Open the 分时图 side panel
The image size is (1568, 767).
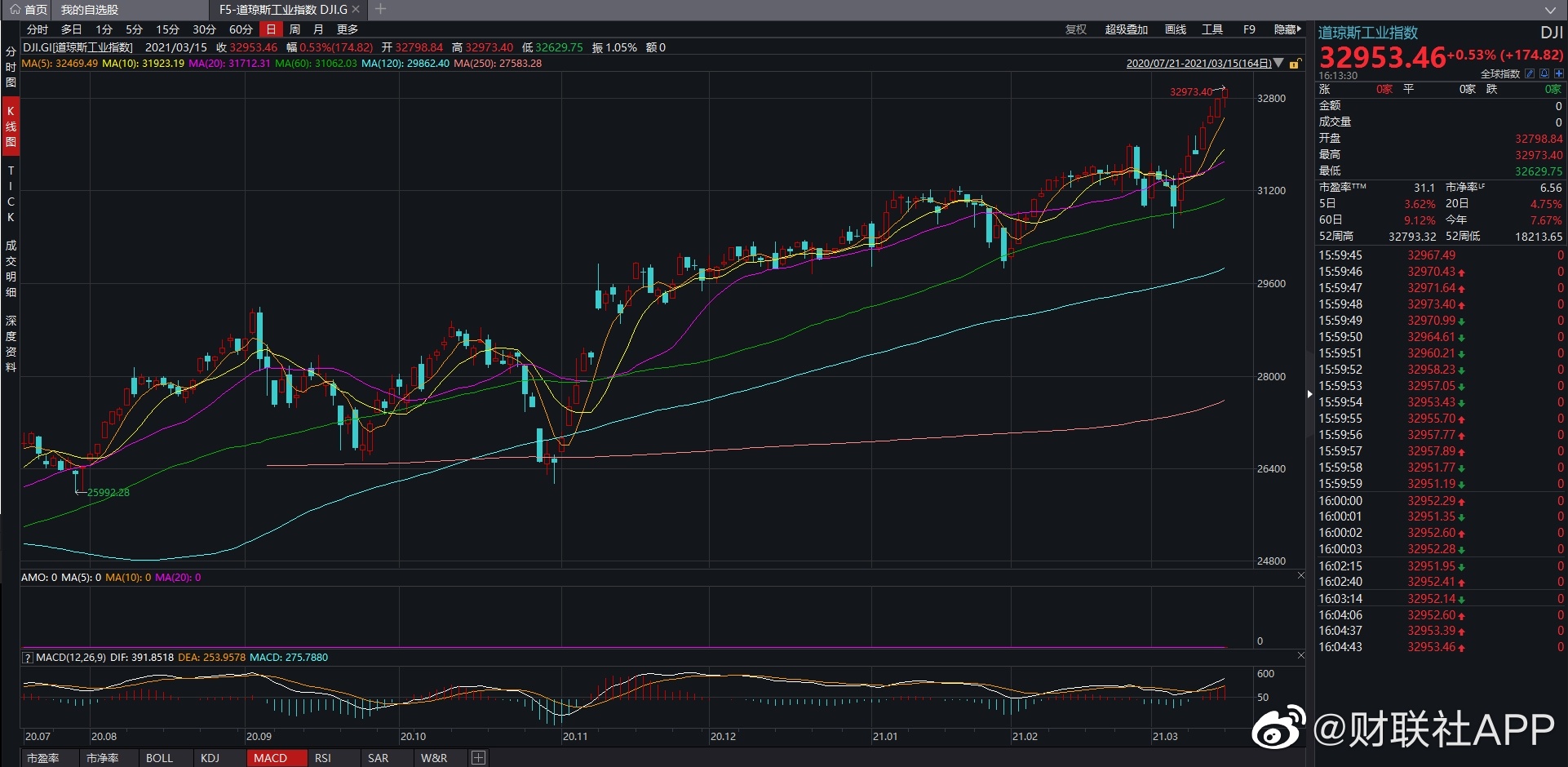coord(11,66)
